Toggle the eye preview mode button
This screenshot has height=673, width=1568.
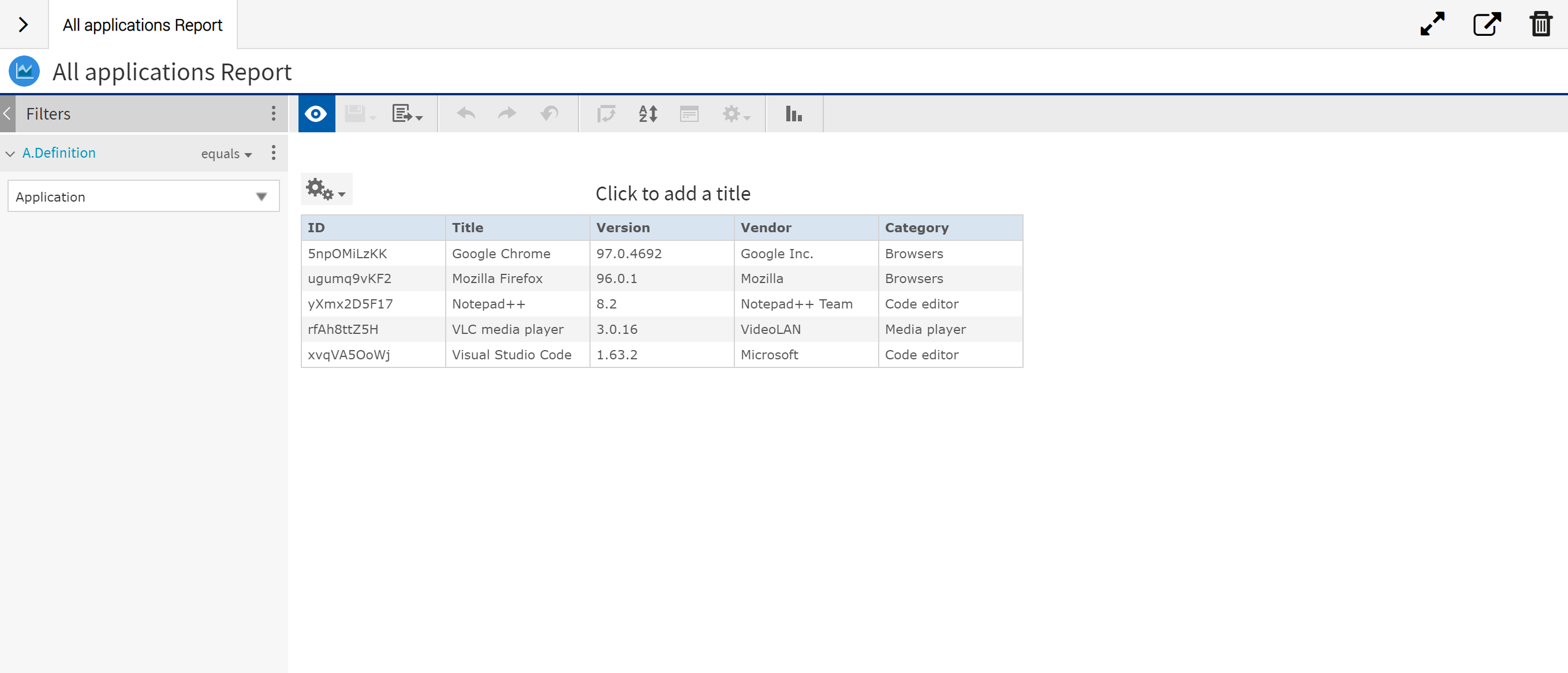[x=316, y=114]
